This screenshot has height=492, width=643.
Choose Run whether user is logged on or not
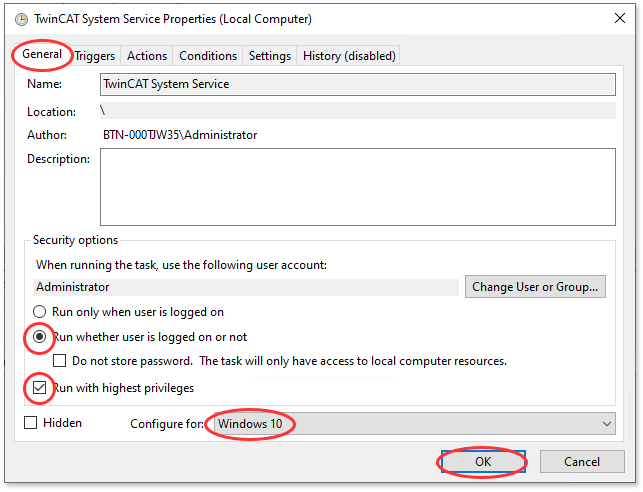point(41,337)
